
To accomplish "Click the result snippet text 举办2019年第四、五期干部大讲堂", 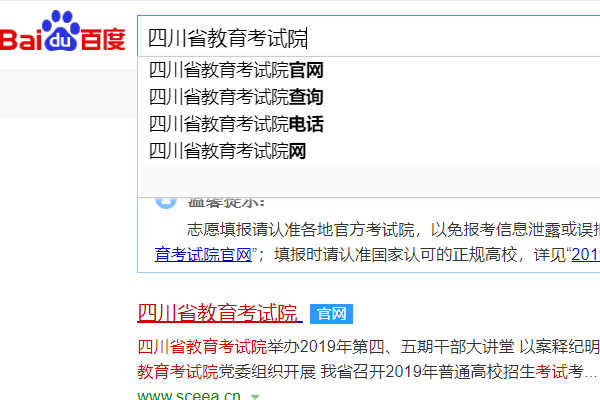I will point(391,347).
